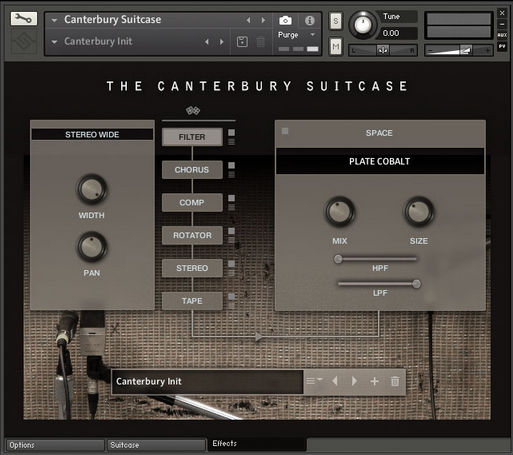Save the snapshot with the floppy disk icon
513x455 pixels.
coord(242,42)
